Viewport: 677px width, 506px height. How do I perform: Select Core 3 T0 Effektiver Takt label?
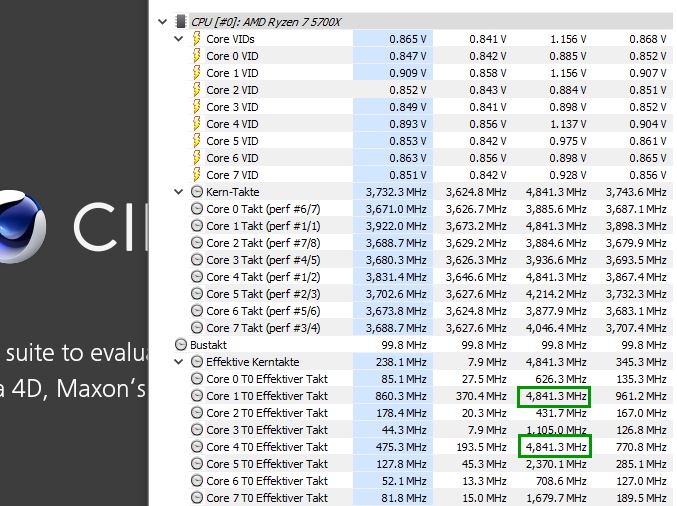coord(267,430)
